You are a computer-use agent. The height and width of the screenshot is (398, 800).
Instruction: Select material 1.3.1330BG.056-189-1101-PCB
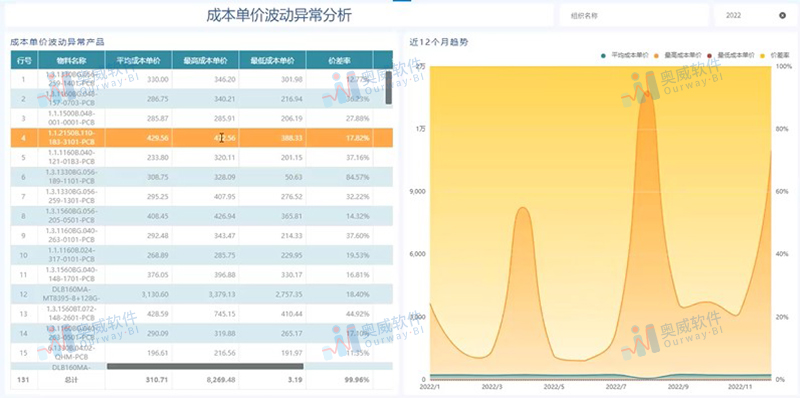click(71, 177)
